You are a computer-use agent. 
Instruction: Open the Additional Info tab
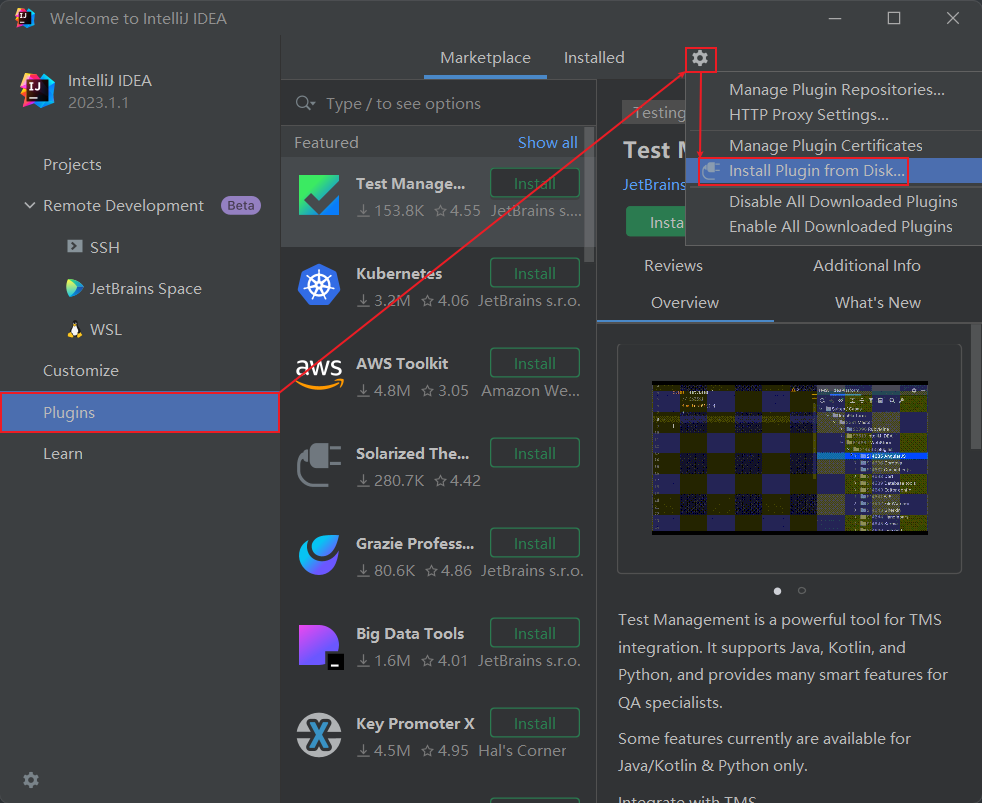(867, 266)
